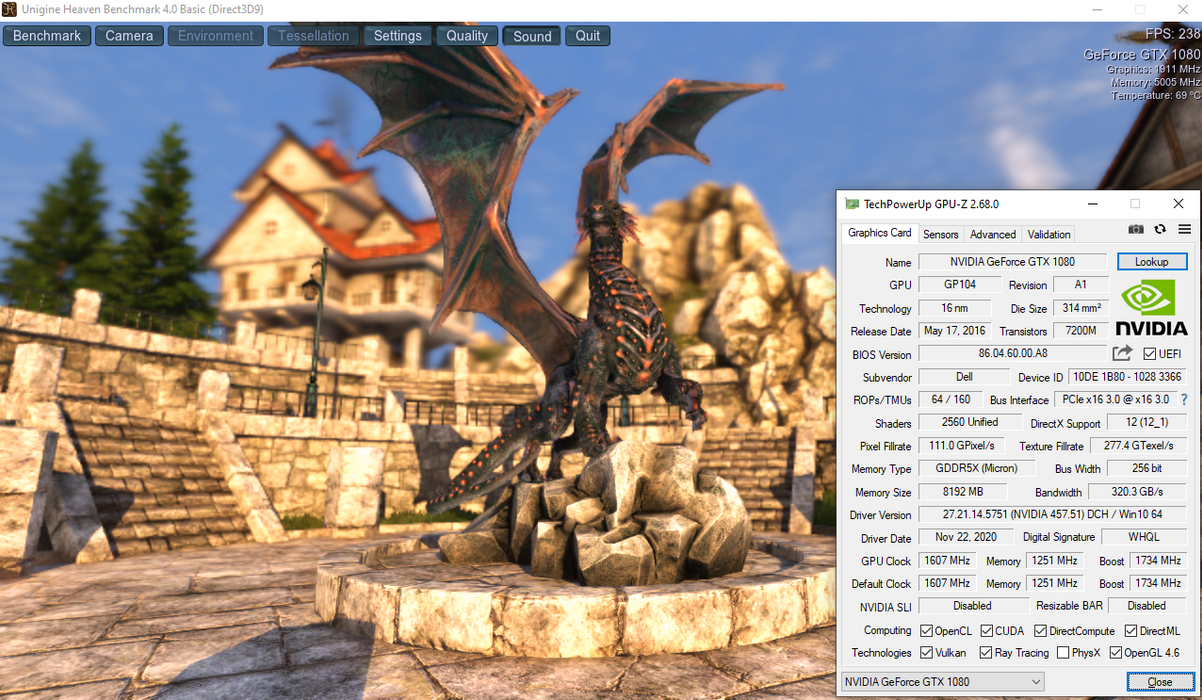
Task: Click the GPU-Z refresh icon
Action: 1160,229
